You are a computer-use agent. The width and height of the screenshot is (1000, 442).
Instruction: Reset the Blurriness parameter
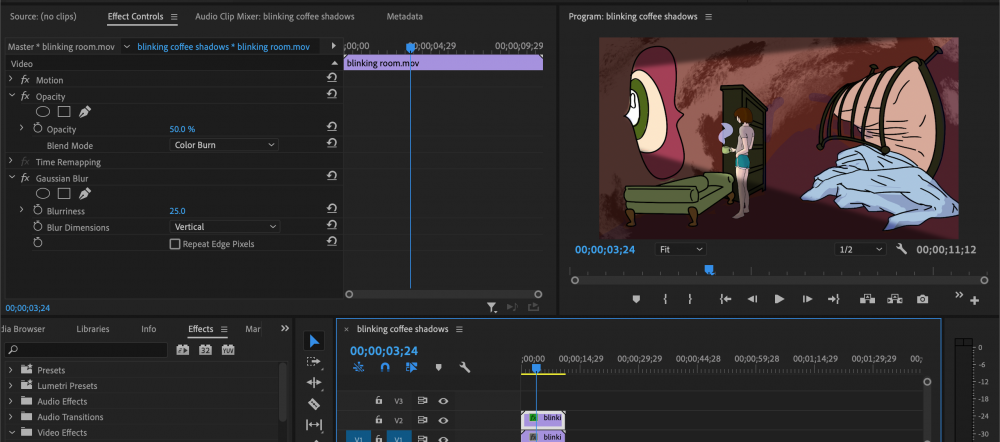pos(332,209)
